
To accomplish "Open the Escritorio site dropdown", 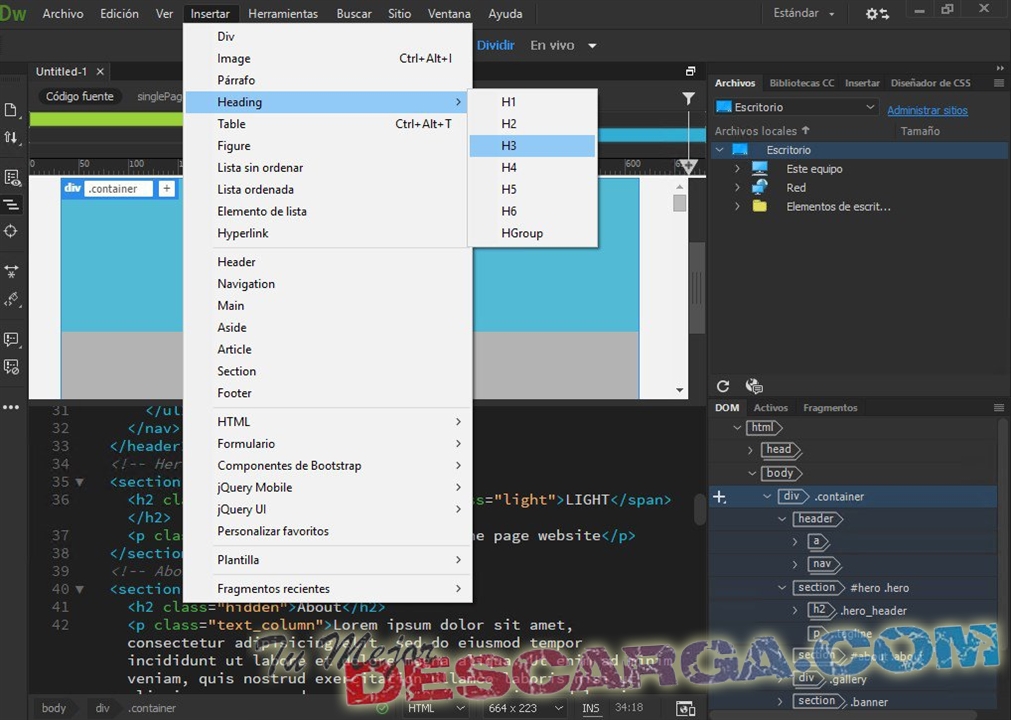I will pyautogui.click(x=796, y=107).
